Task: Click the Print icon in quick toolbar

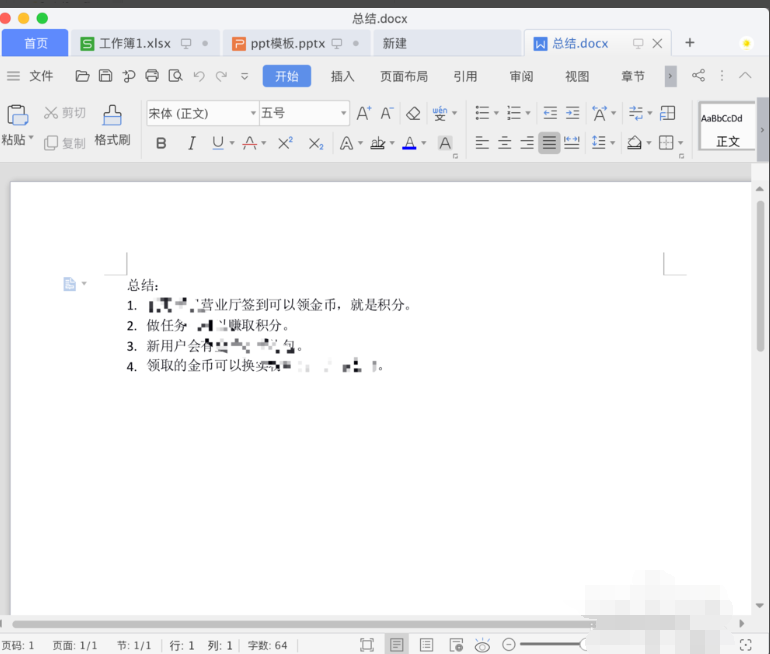Action: (x=152, y=76)
